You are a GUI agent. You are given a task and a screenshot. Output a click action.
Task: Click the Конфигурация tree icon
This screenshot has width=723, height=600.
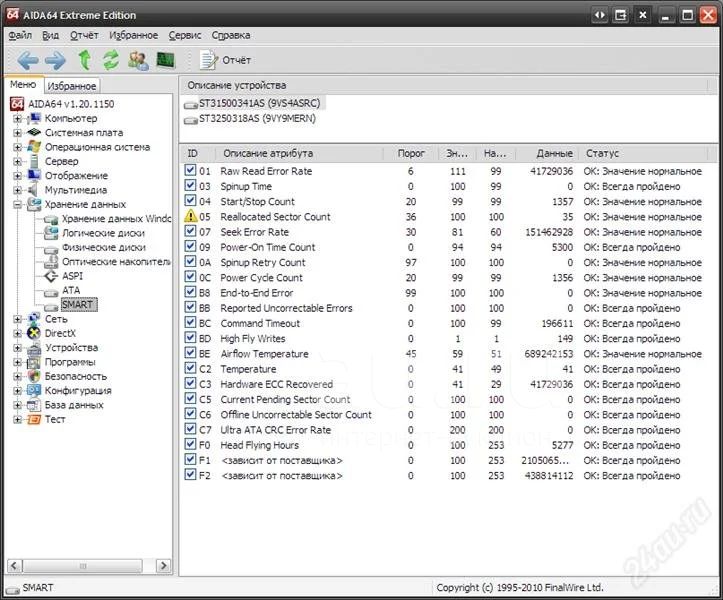pos(34,391)
